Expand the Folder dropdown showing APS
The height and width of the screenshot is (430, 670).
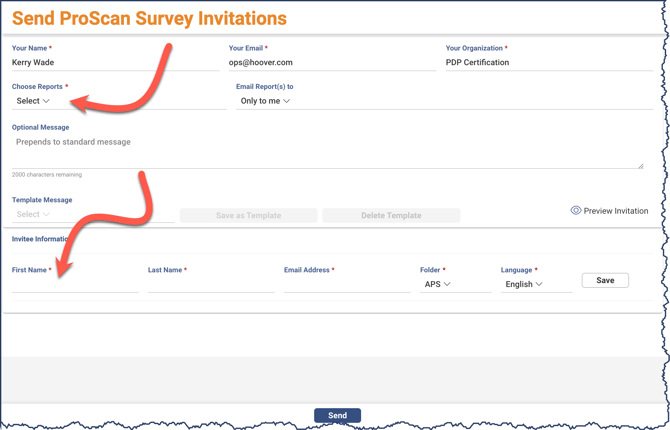point(438,284)
